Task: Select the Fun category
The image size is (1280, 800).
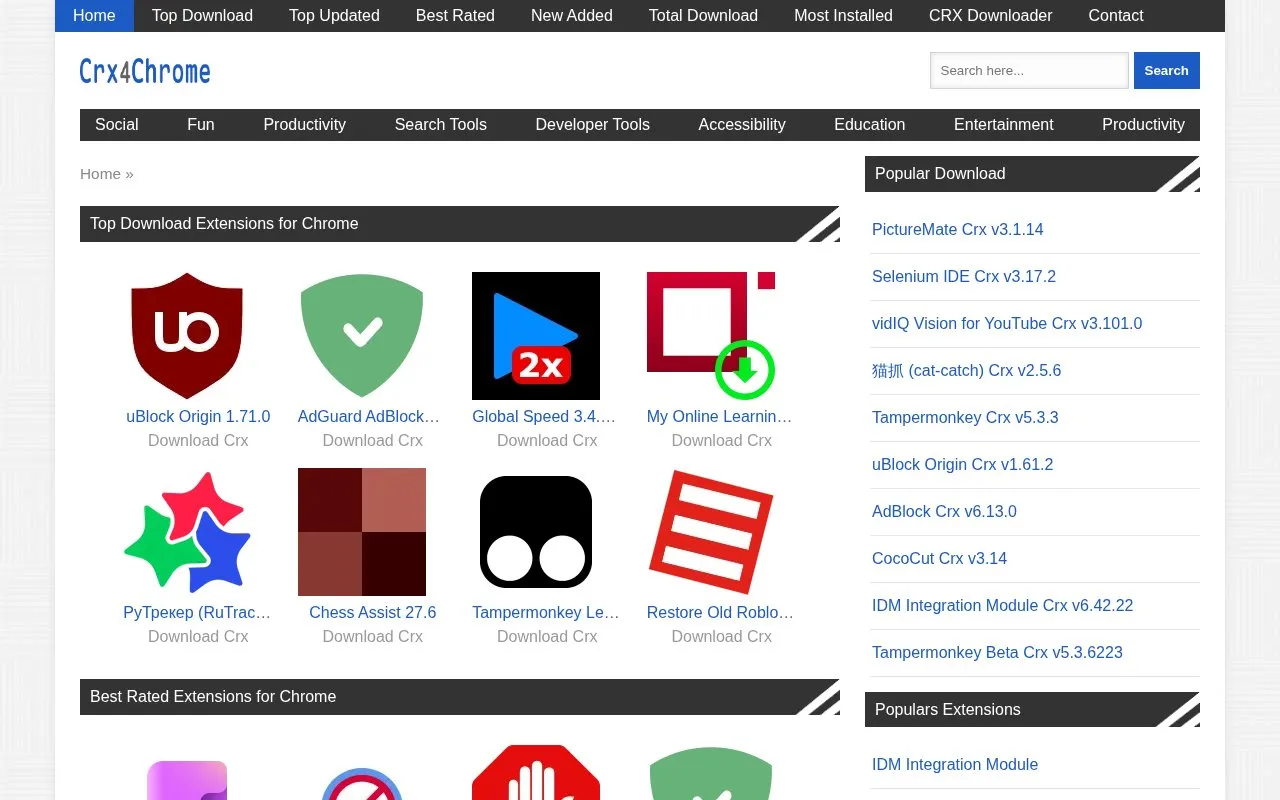Action: [x=201, y=125]
